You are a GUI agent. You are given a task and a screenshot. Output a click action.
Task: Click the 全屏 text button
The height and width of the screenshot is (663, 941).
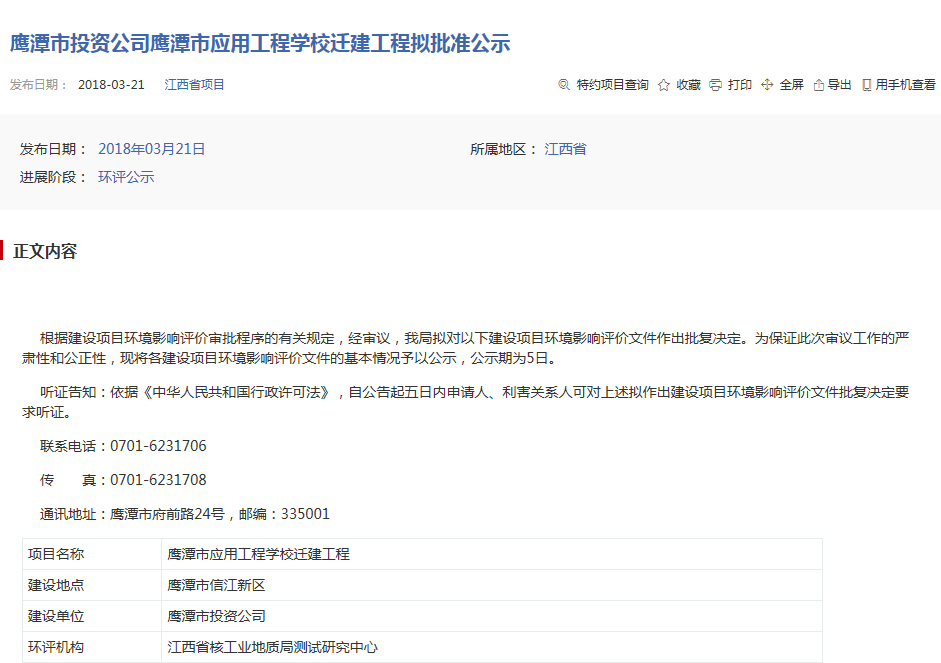[x=792, y=85]
